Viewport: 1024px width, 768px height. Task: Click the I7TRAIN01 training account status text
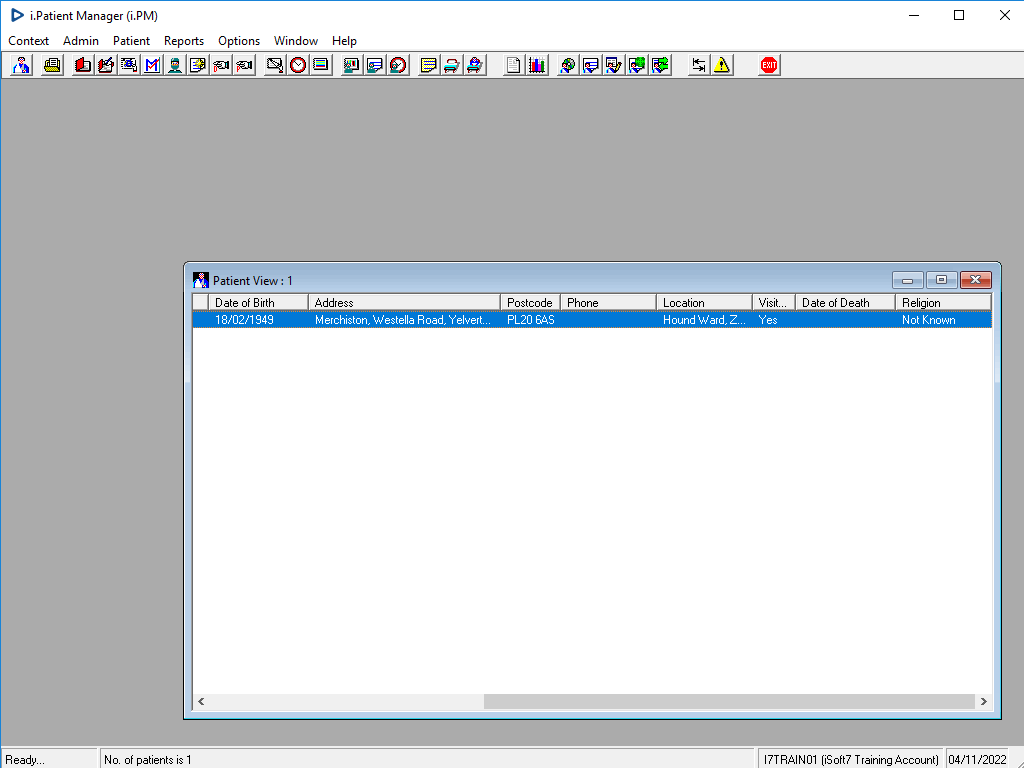(x=851, y=760)
